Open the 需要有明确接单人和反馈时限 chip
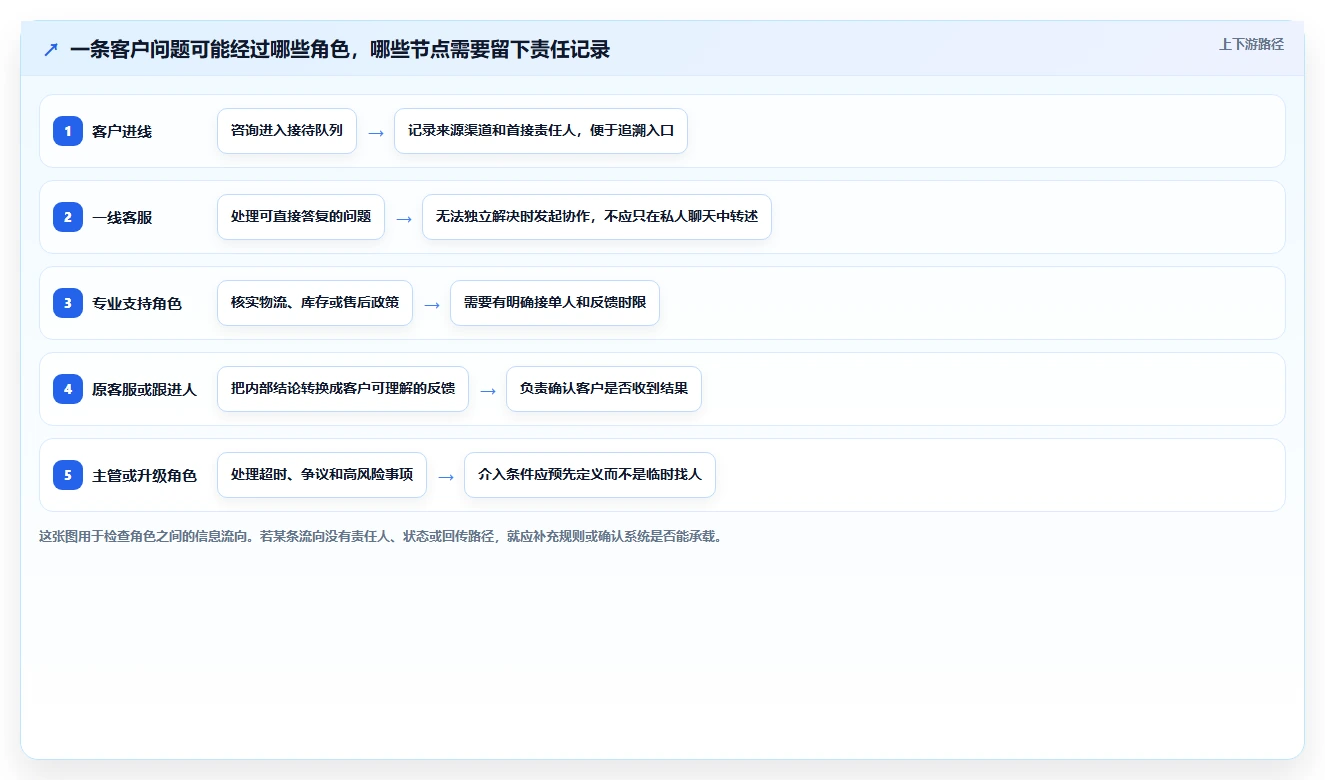This screenshot has width=1325, height=780. tap(555, 303)
